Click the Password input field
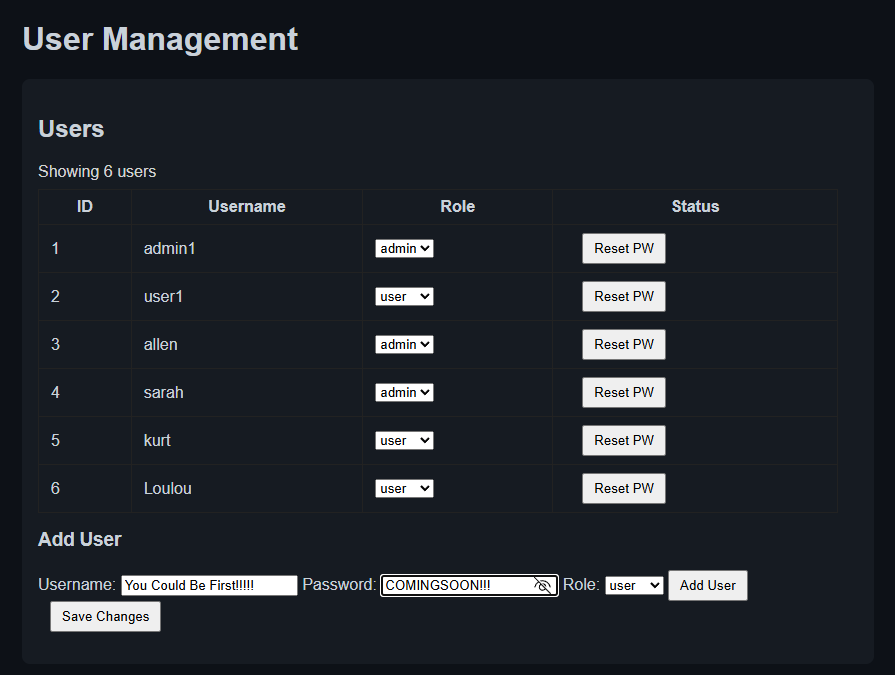The height and width of the screenshot is (675, 895). tap(460, 585)
